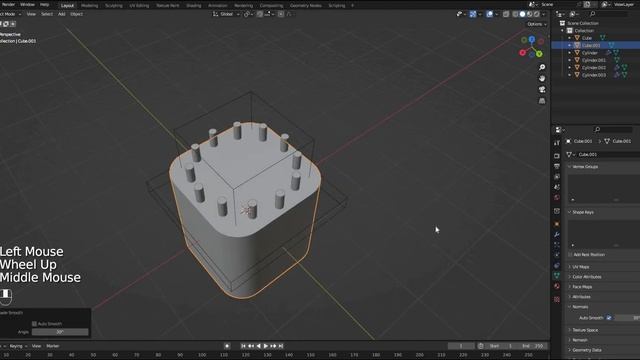Toggle X-ray mode in viewport header
This screenshot has width=640, height=360.
506,14
